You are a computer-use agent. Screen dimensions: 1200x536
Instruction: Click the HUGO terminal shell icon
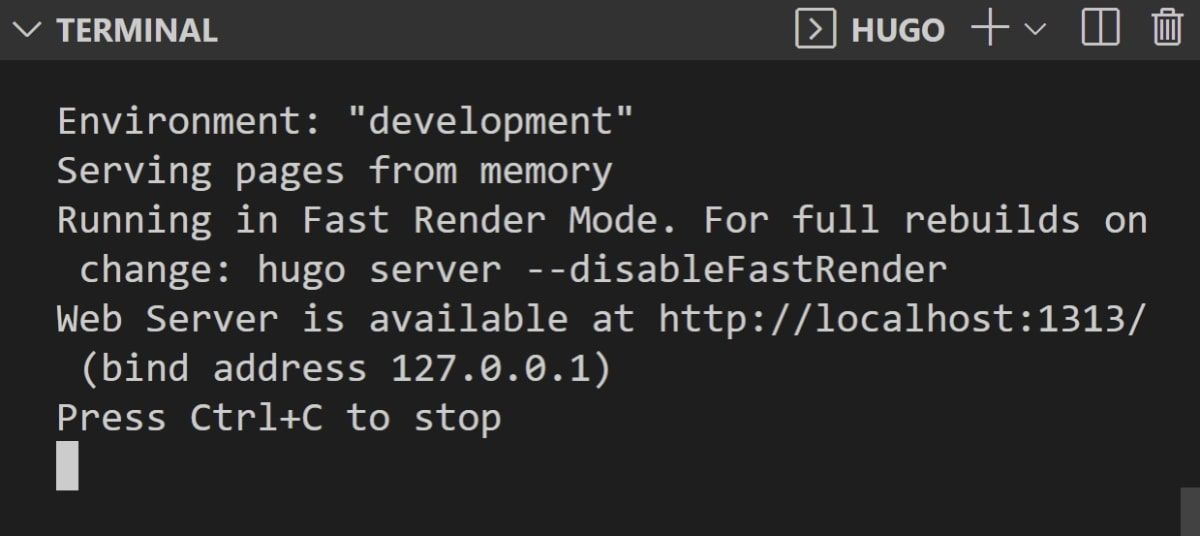pyautogui.click(x=815, y=29)
